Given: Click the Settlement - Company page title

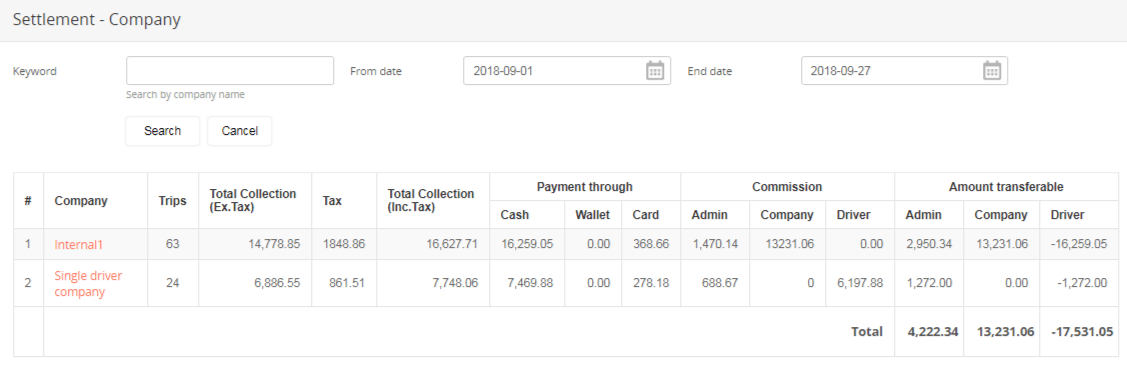Looking at the screenshot, I should pos(96,20).
